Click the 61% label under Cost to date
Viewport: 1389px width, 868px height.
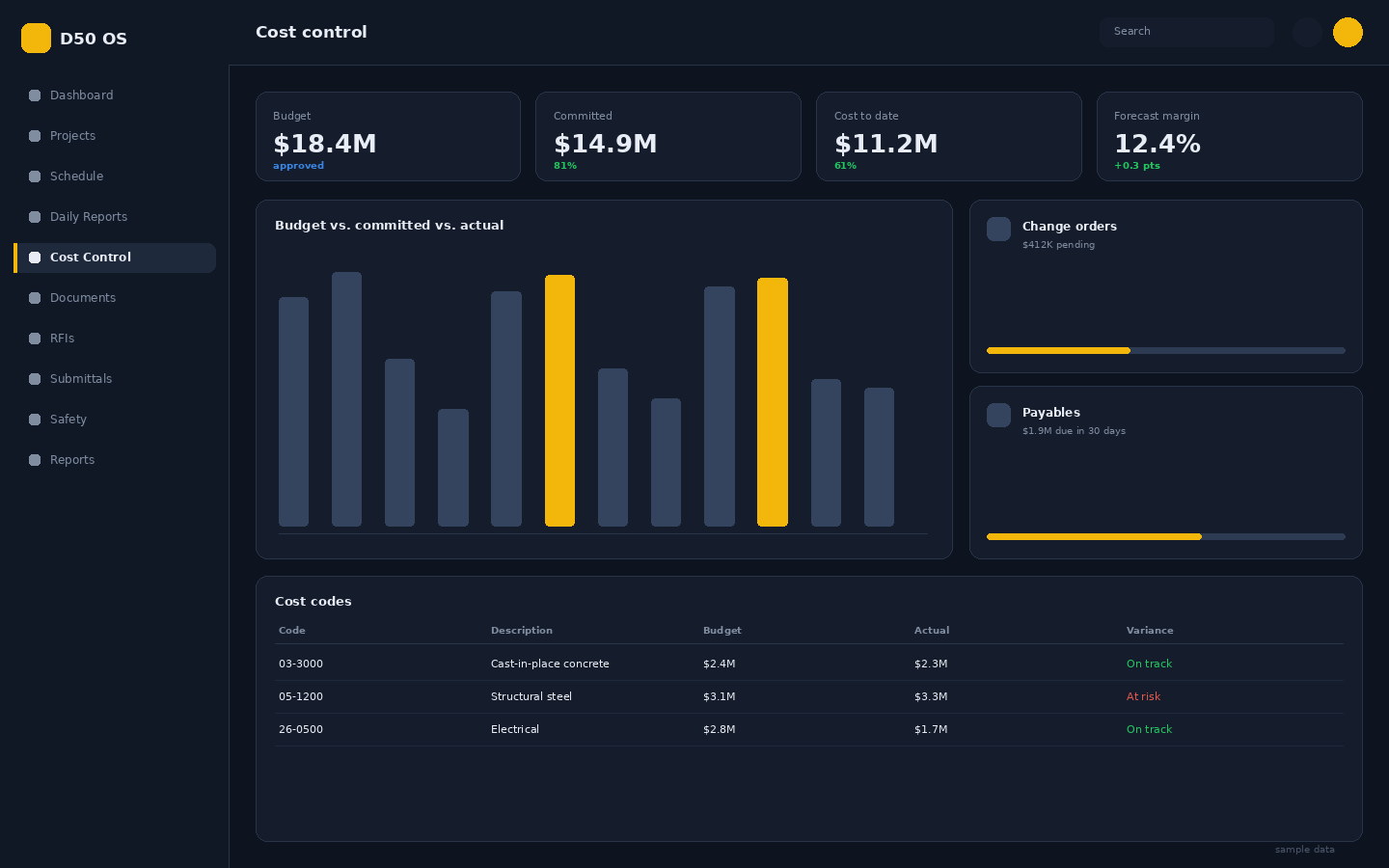(845, 166)
